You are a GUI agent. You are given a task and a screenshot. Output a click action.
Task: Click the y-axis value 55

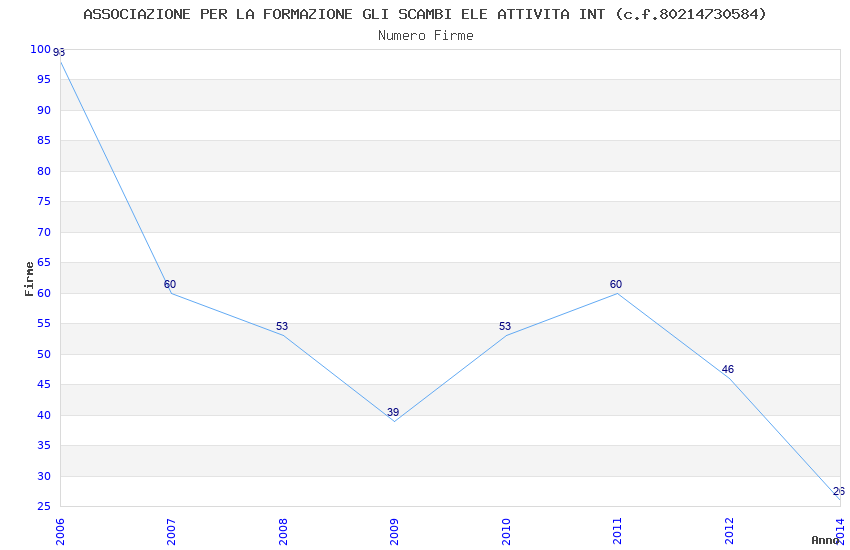[x=44, y=323]
